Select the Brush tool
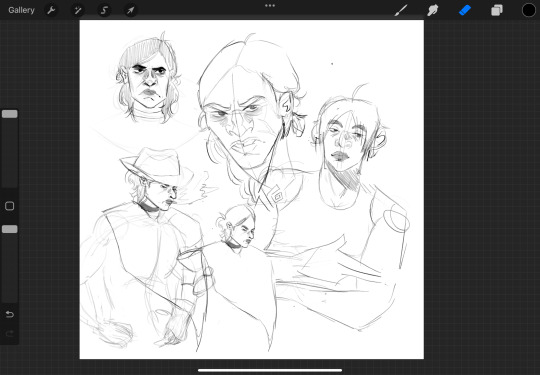The image size is (540, 375). (401, 10)
